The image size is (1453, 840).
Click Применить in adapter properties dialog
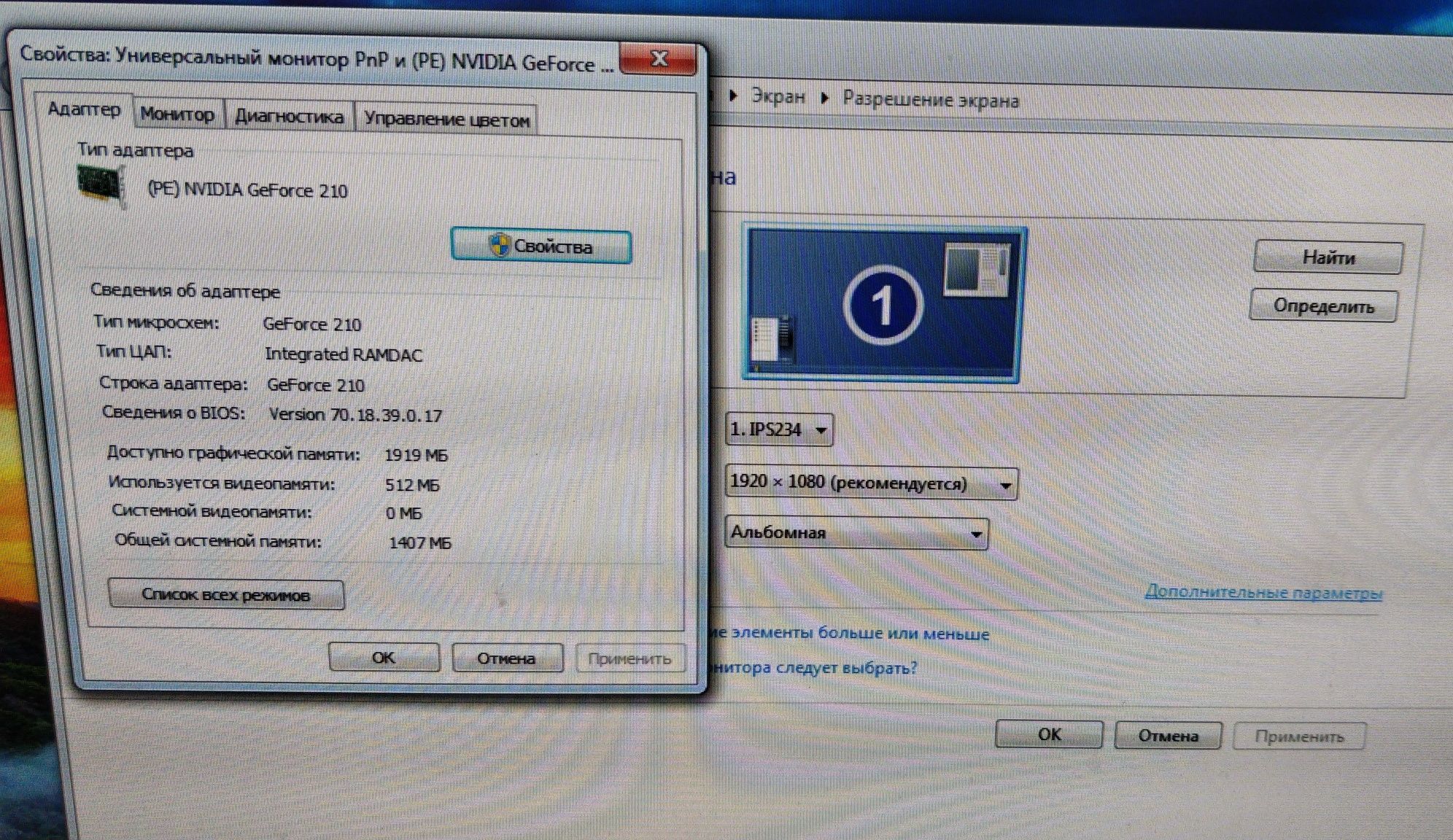(629, 659)
